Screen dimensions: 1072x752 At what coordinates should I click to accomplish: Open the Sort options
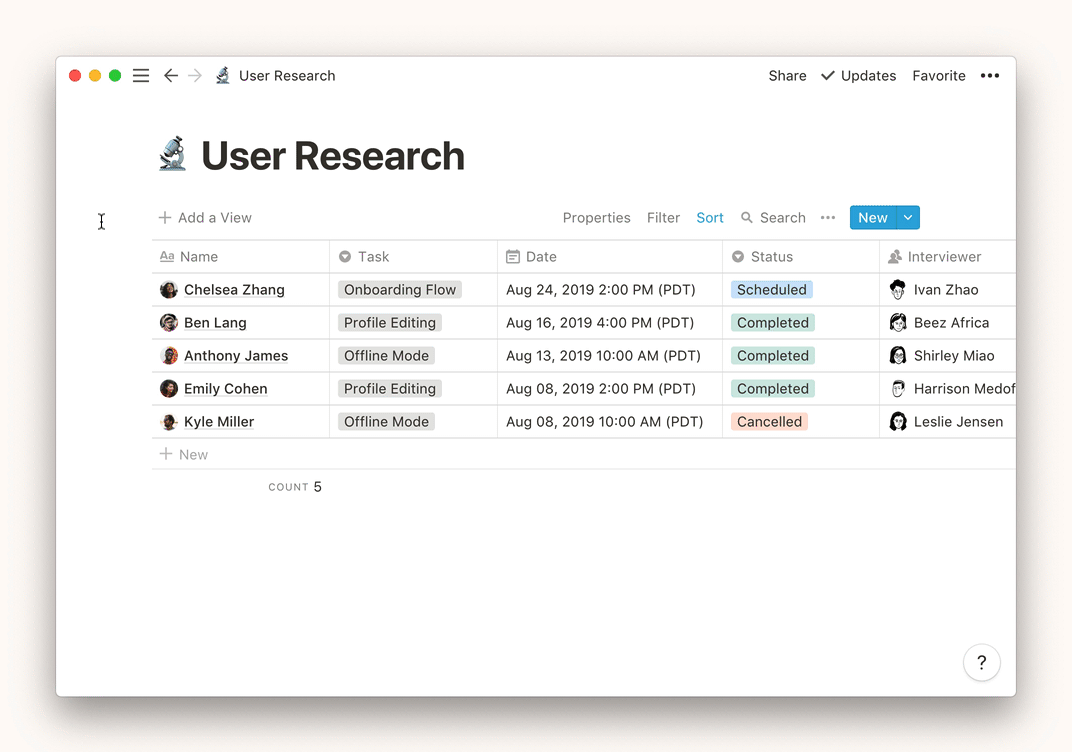click(710, 218)
